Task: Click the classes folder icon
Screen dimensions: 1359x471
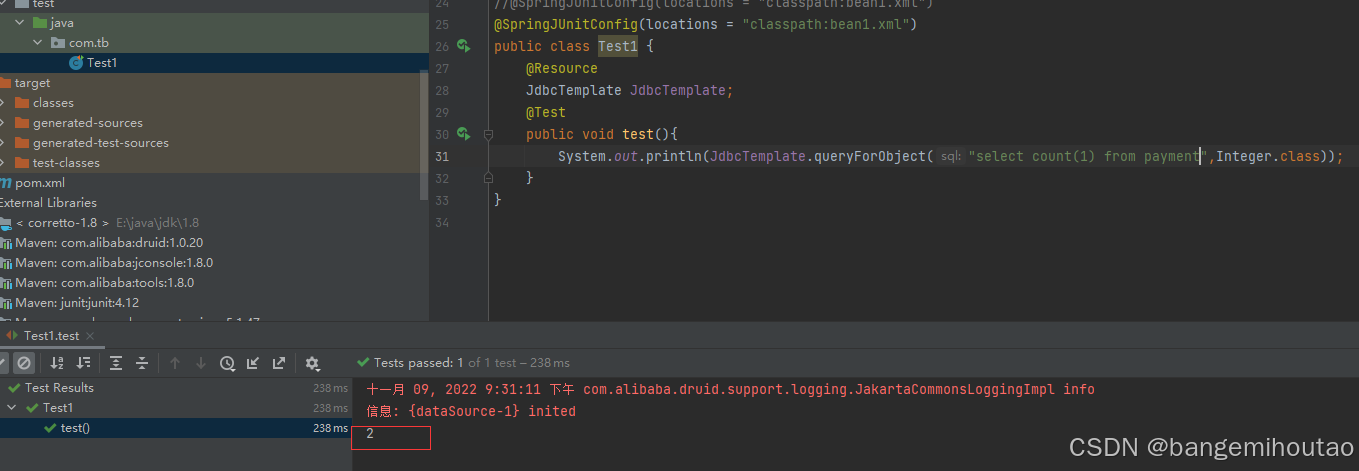Action: click(x=21, y=102)
